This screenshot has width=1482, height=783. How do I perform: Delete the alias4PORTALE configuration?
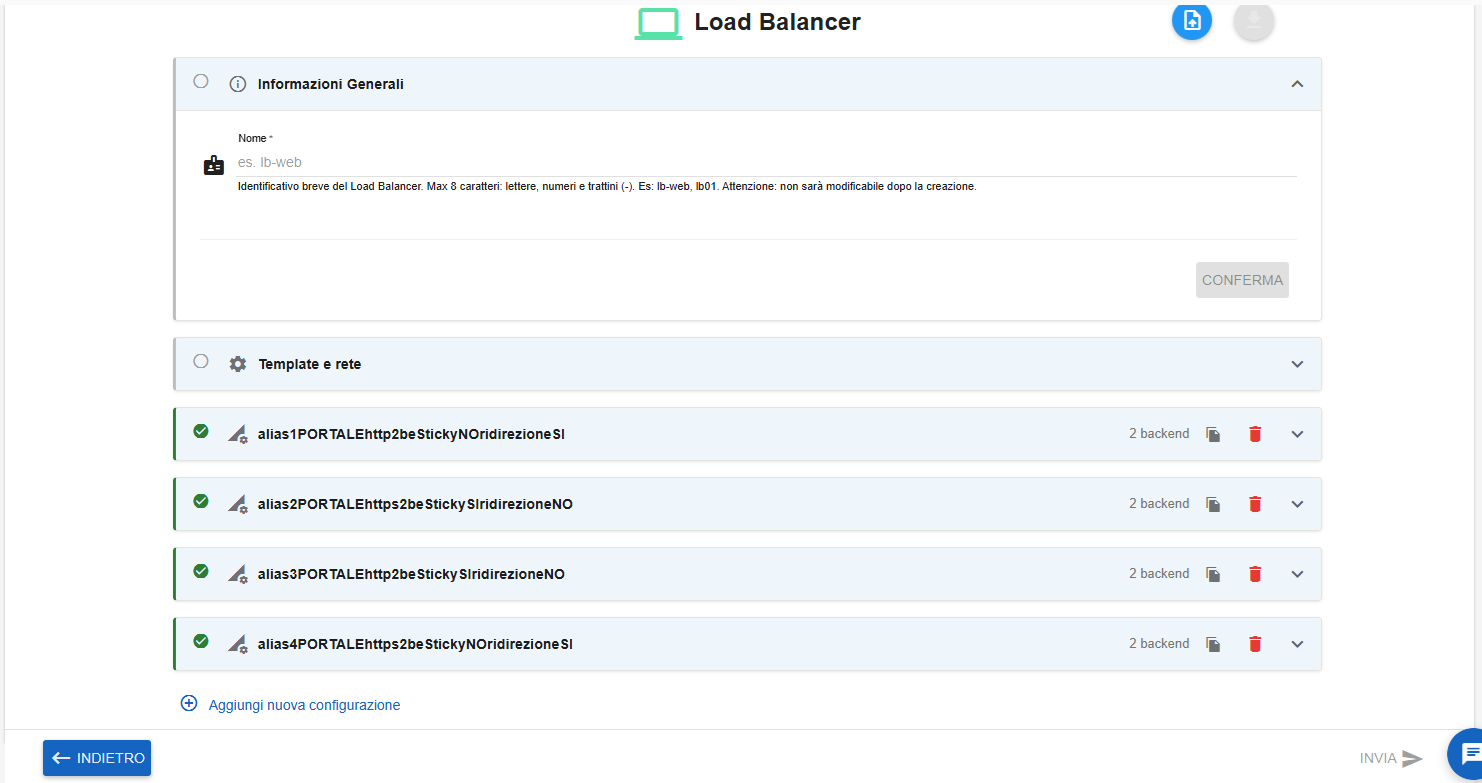tap(1255, 644)
